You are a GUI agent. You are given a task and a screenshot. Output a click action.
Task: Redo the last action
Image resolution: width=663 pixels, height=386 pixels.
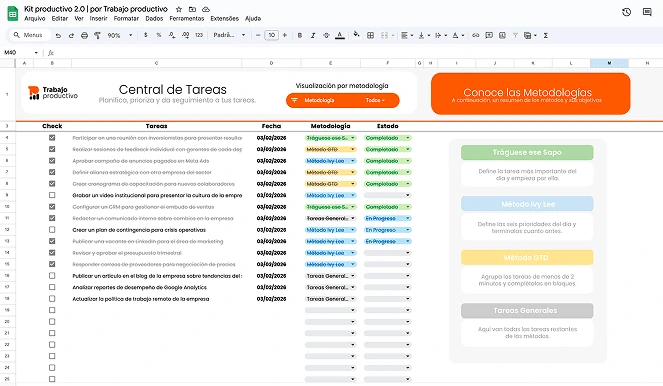coord(71,36)
